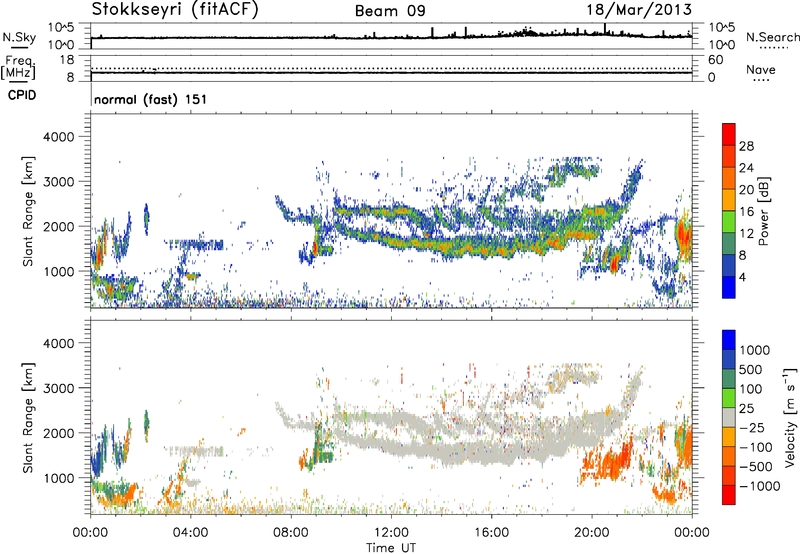Select the '60' Nave axis tick
The height and width of the screenshot is (554, 800).
click(715, 60)
